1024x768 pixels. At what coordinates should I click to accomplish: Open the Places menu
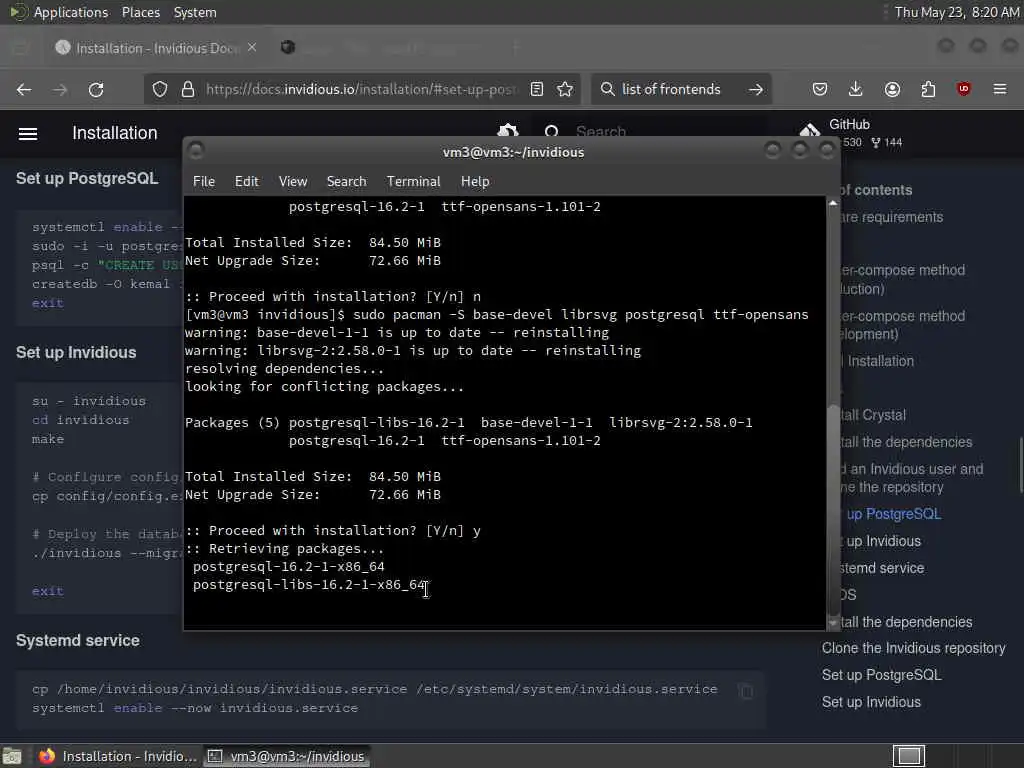pos(140,12)
